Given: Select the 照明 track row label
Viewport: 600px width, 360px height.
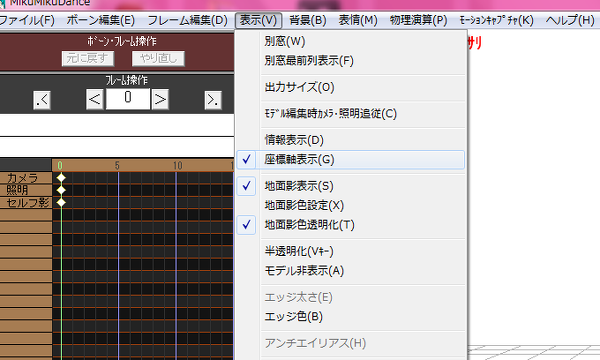Looking at the screenshot, I should click(26, 190).
